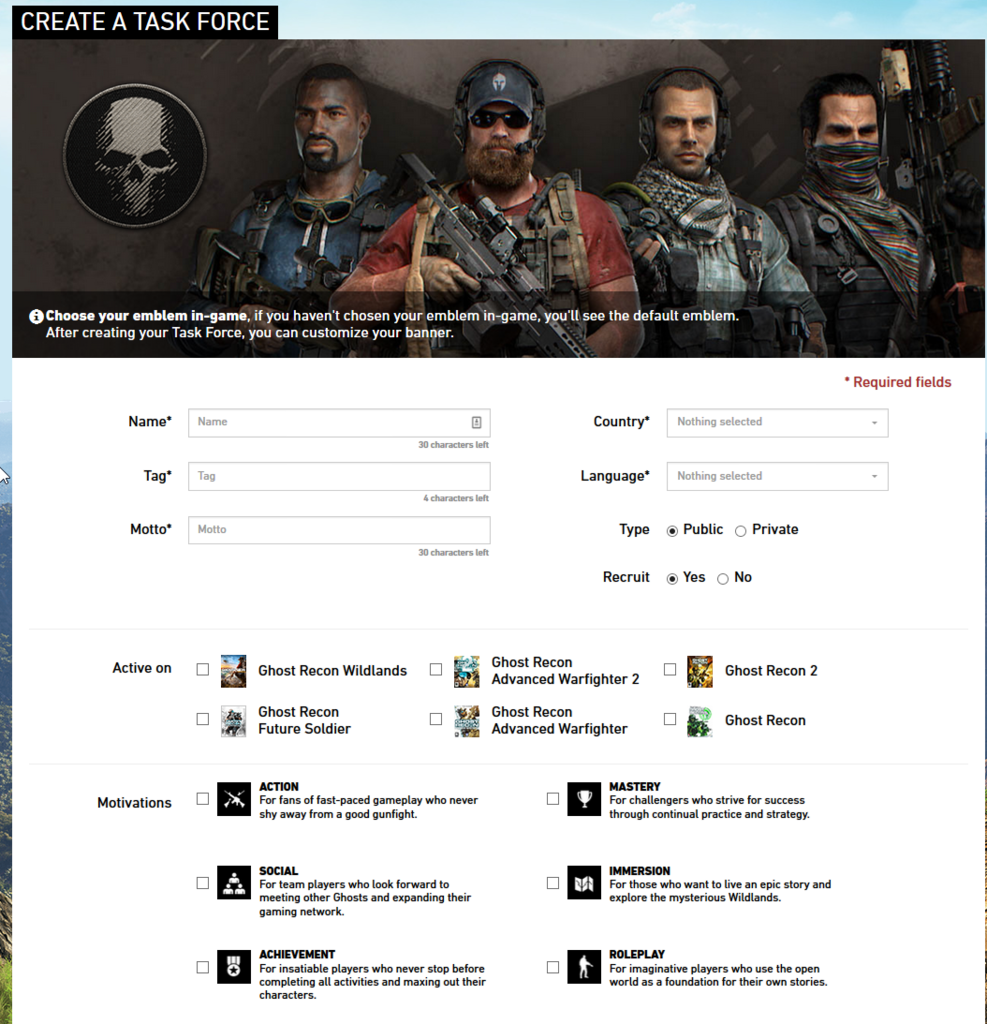
Task: Click the Immersion map icon
Action: tap(584, 882)
